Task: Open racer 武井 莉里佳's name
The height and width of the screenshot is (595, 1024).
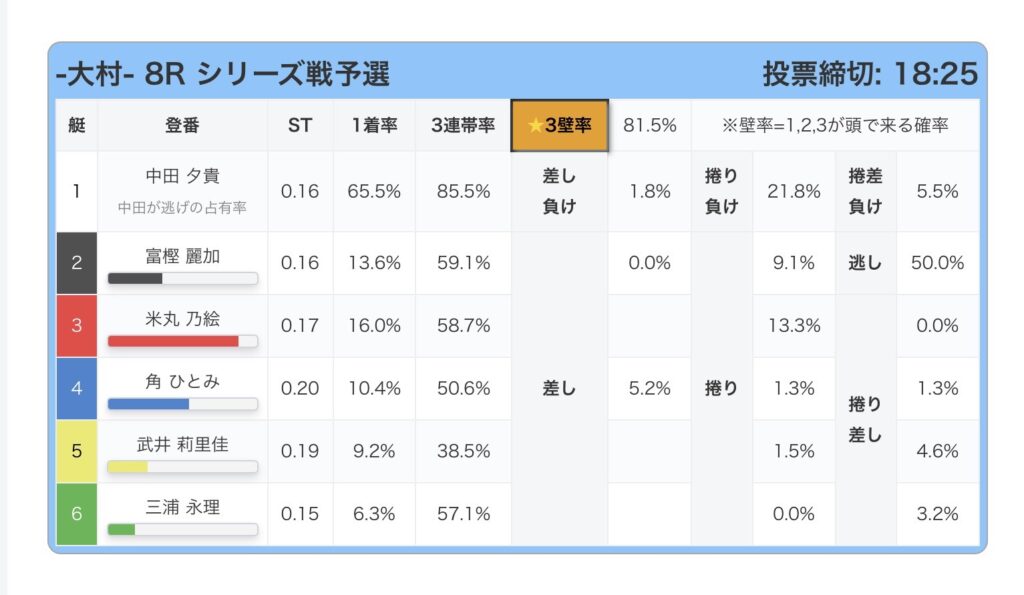Action: click(x=182, y=444)
